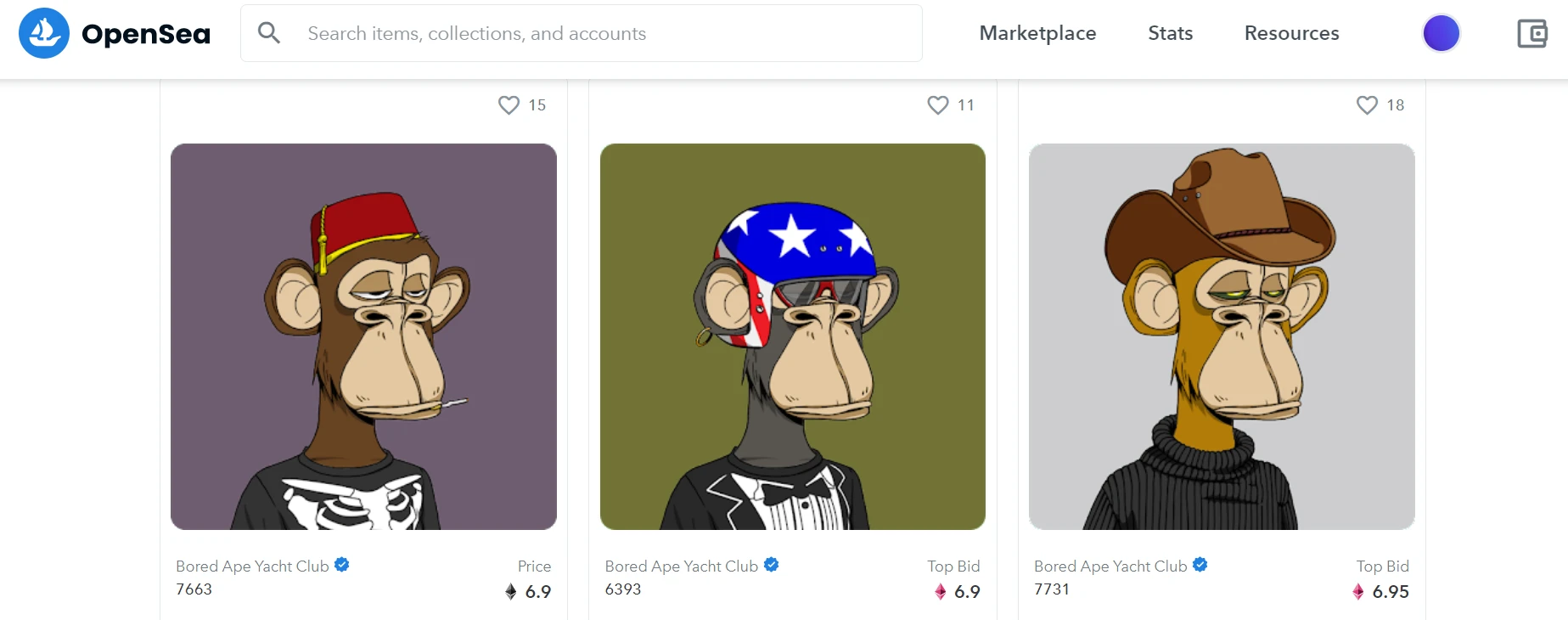
Task: Toggle the heart showing 11 likes
Action: (x=937, y=105)
